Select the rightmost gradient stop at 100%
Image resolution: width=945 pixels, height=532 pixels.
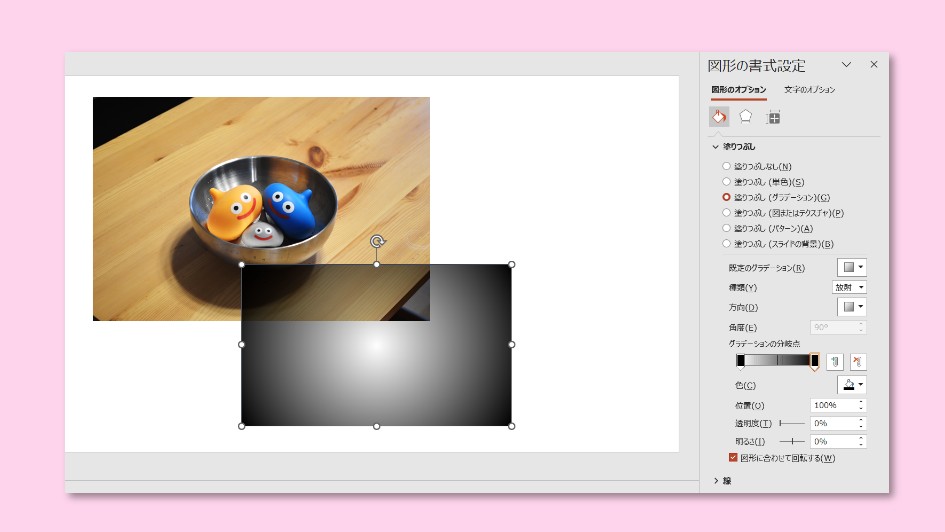pos(814,361)
